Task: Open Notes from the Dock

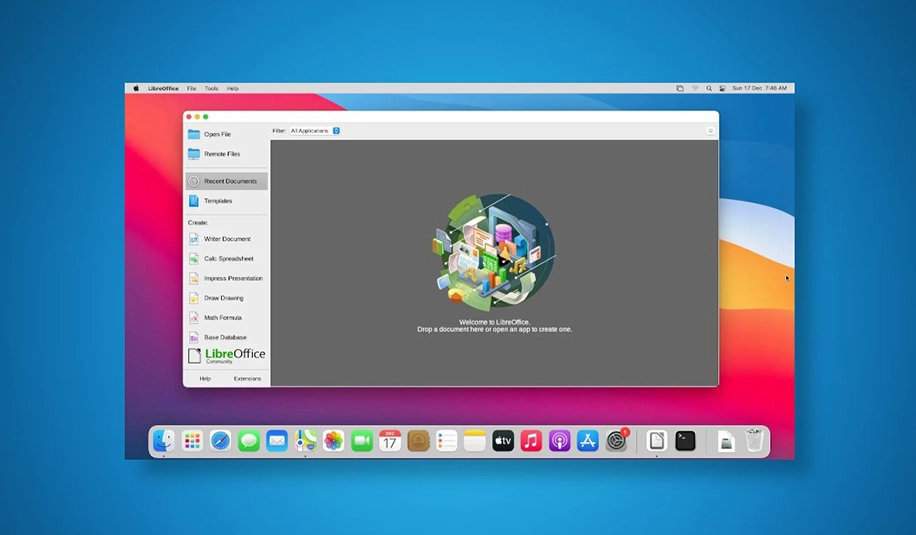Action: [x=475, y=441]
